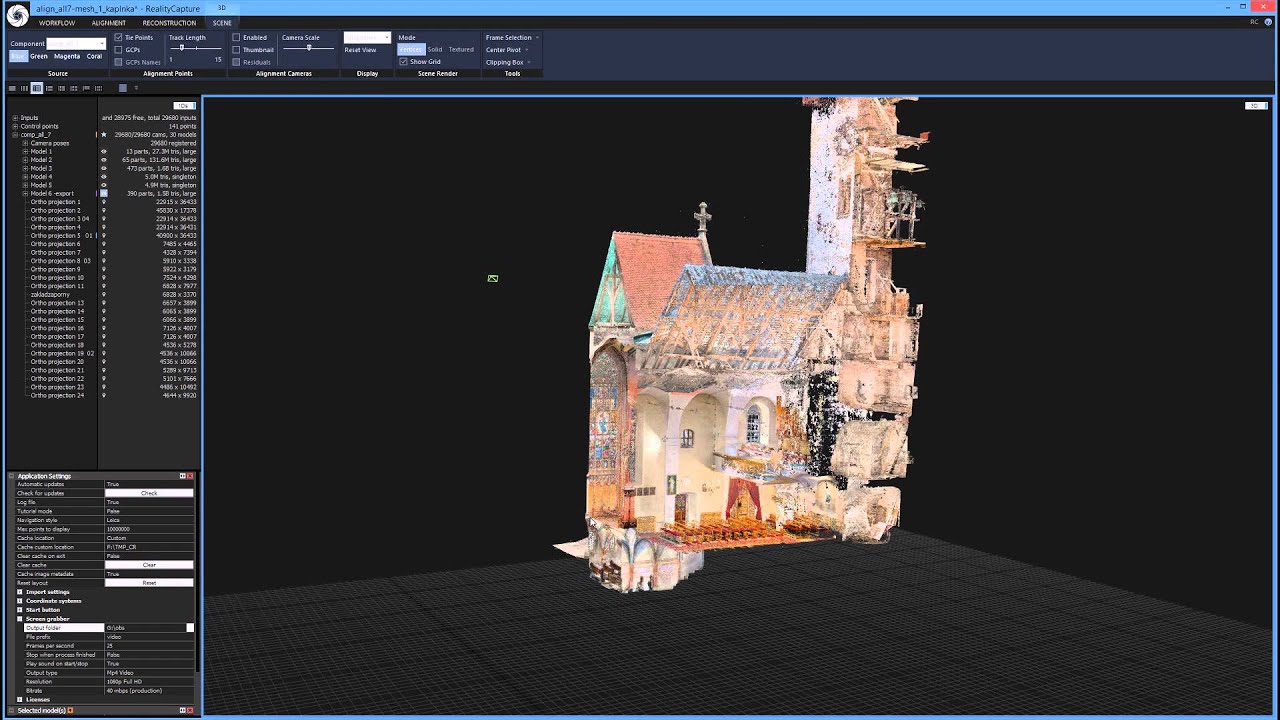
Task: Uncheck the Tie Points checkbox
Action: click(118, 38)
